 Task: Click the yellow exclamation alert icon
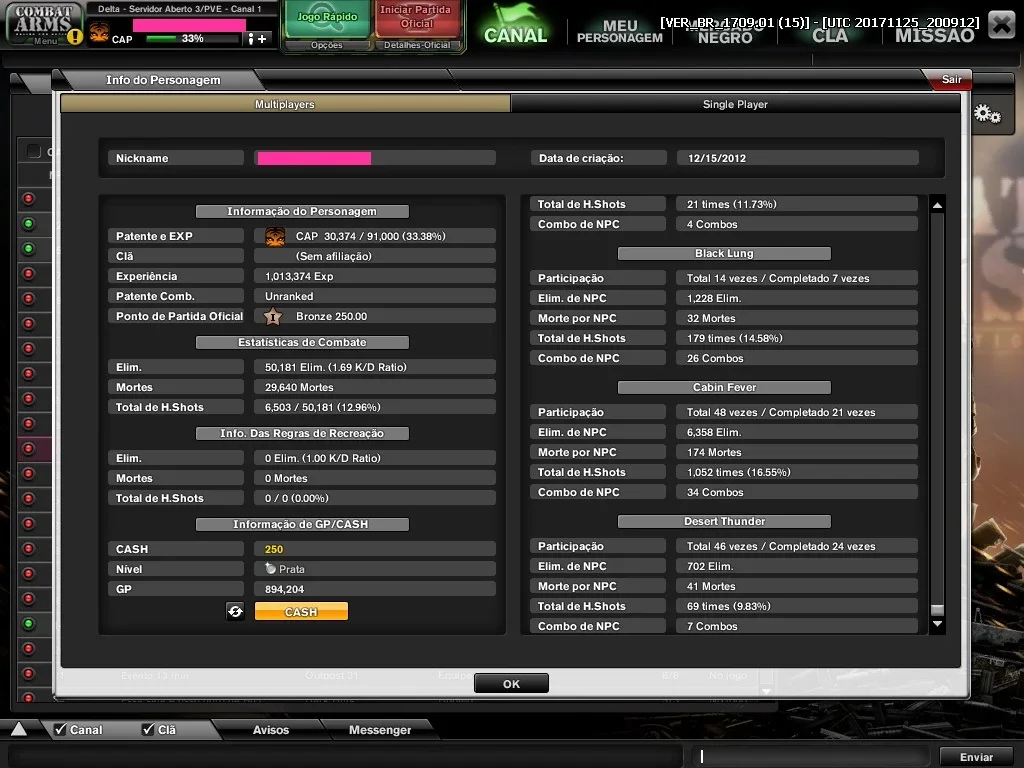[x=75, y=37]
